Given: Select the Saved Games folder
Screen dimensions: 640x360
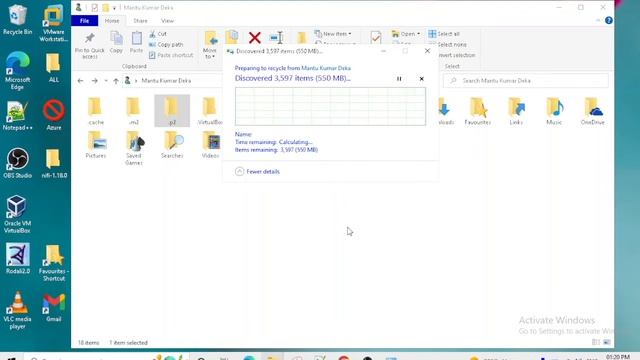Looking at the screenshot, I should (x=134, y=148).
